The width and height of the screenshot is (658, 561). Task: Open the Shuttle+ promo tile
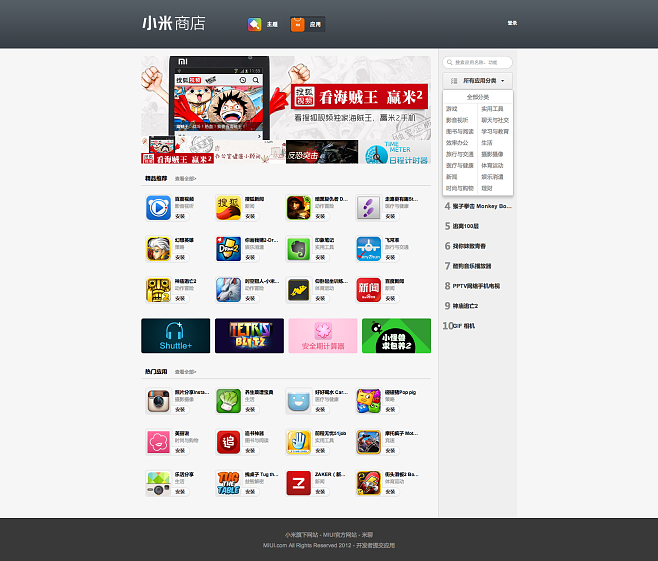tap(175, 336)
